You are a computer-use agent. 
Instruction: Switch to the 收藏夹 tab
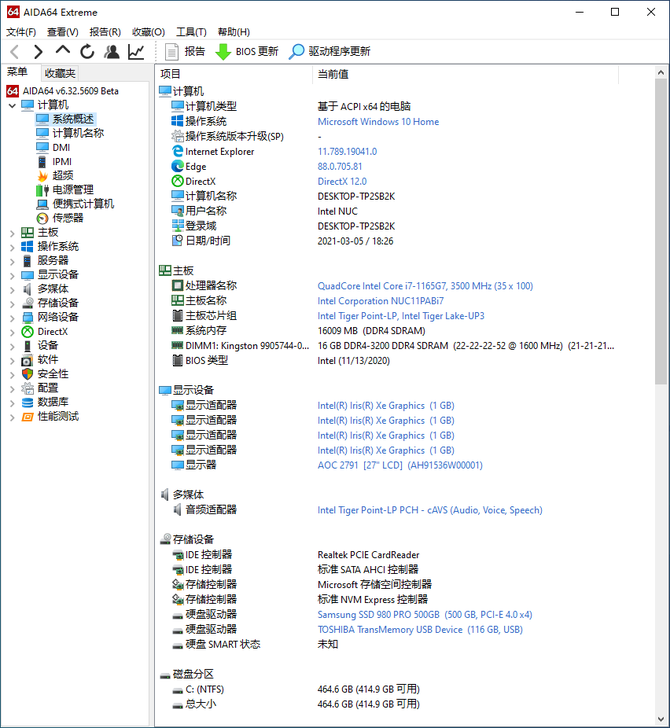(x=59, y=73)
